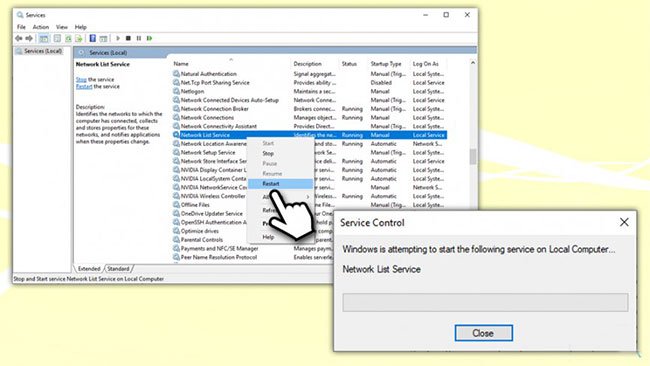
Task: Open the View menu
Action: [x=62, y=27]
